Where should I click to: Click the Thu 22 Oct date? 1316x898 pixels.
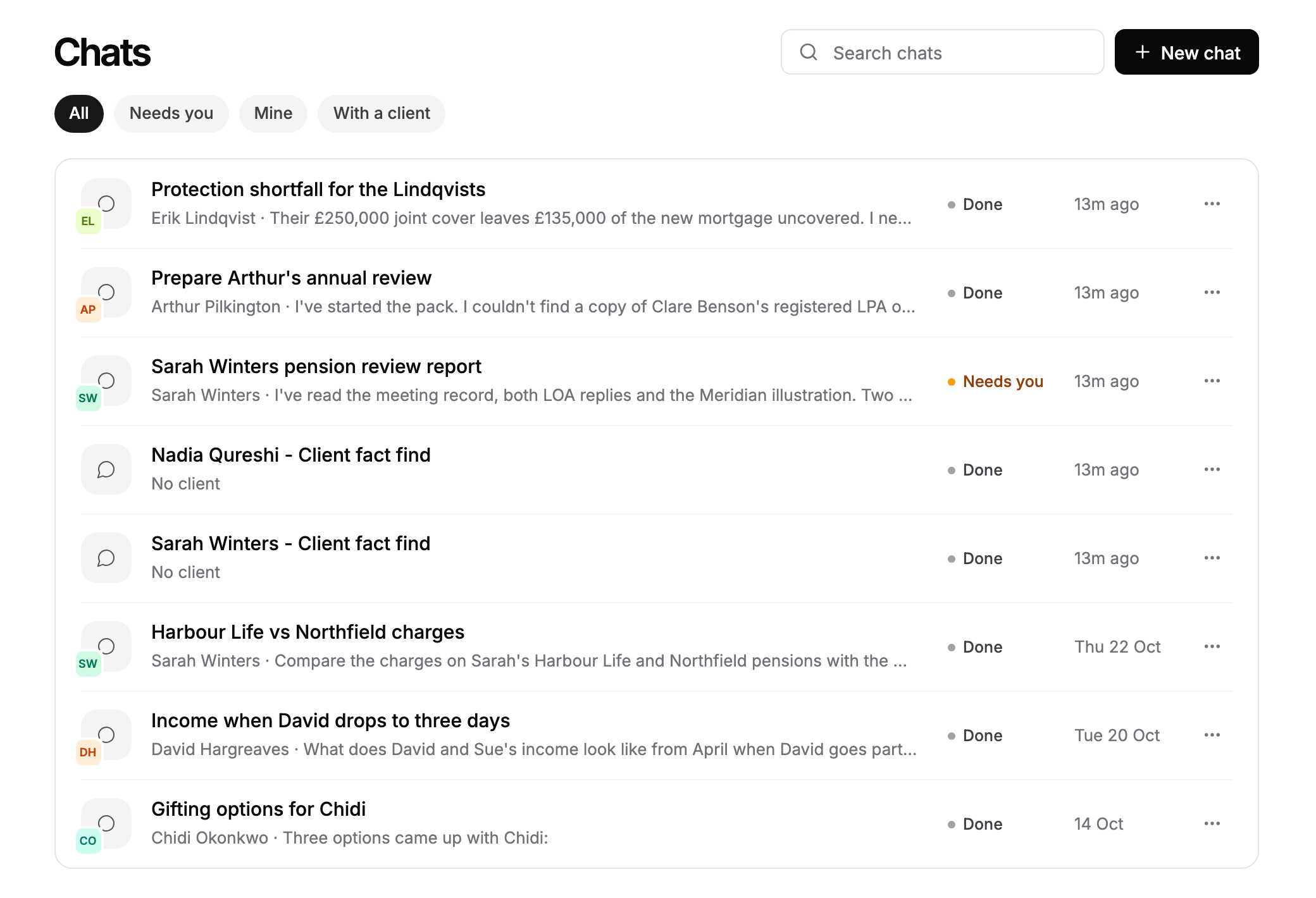[x=1117, y=647]
